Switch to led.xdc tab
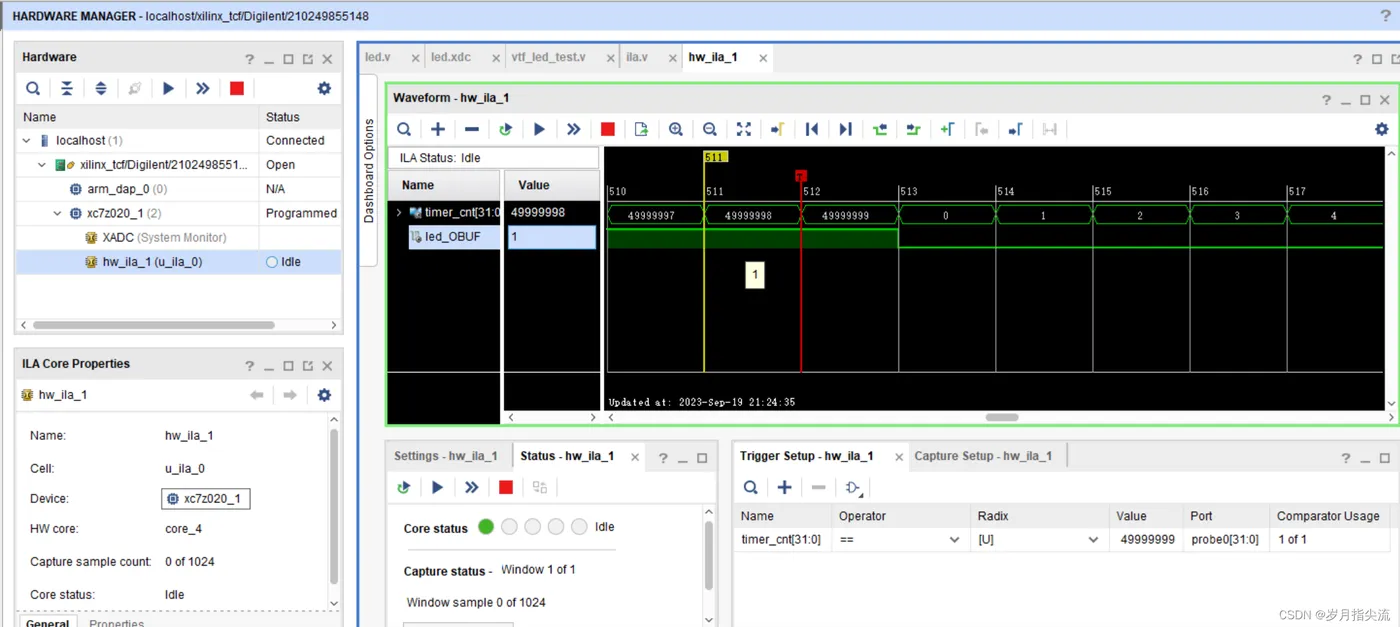1400x627 pixels. (x=451, y=58)
